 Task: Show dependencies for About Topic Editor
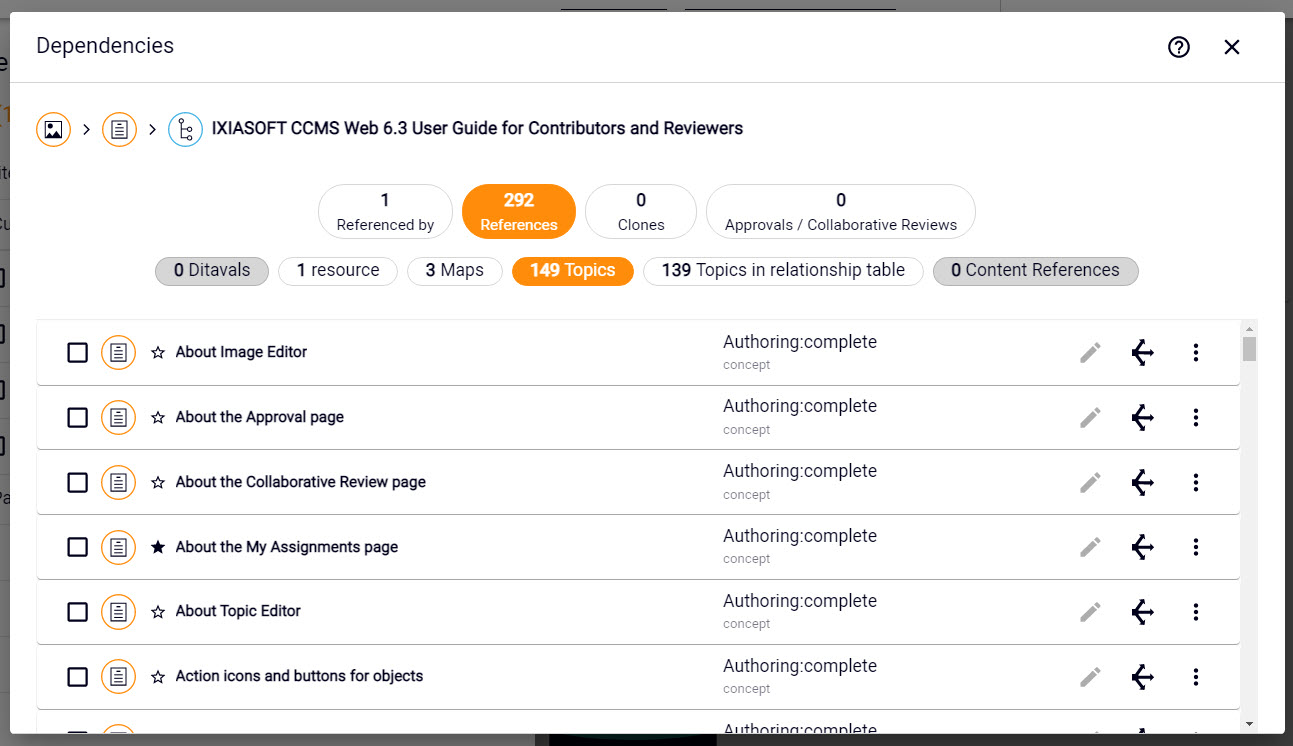[x=1143, y=612]
